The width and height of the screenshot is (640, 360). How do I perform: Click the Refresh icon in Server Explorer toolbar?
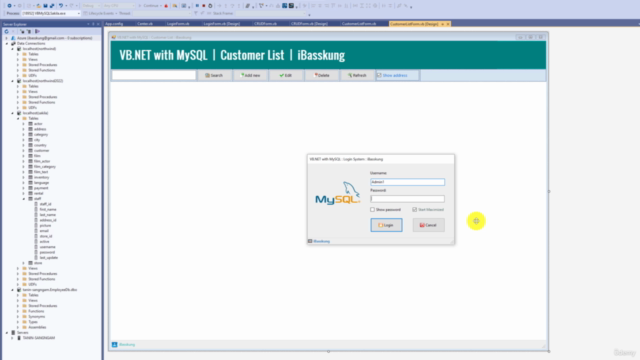click(x=6, y=31)
